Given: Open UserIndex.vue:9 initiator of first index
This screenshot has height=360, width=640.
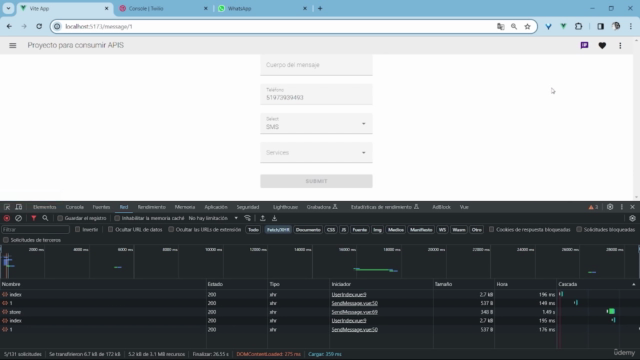Looking at the screenshot, I should coord(349,294).
